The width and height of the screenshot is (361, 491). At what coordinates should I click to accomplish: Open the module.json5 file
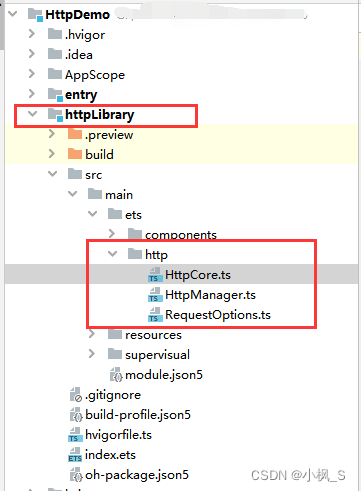(164, 375)
